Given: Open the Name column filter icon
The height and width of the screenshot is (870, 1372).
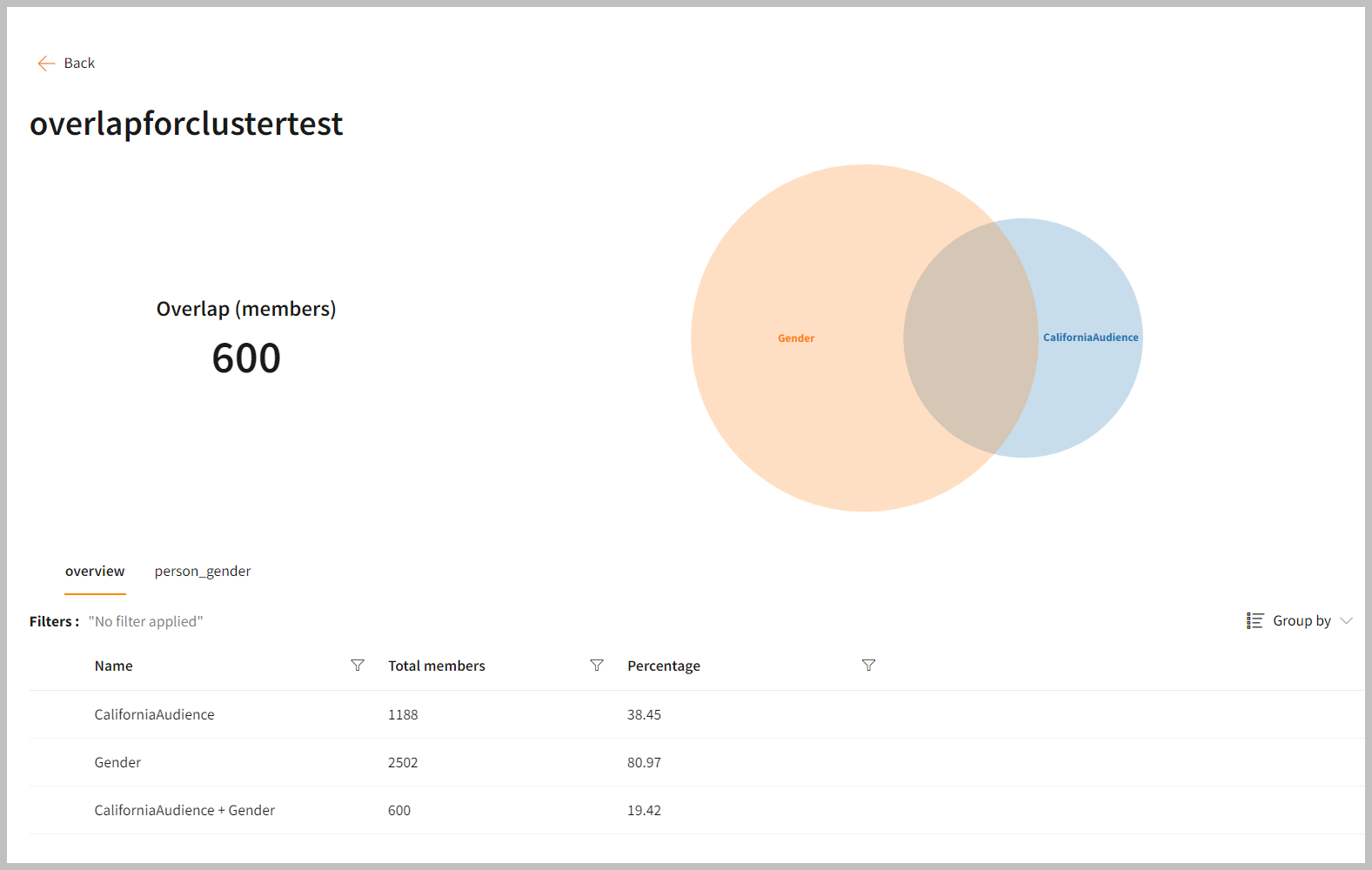Looking at the screenshot, I should click(x=358, y=666).
